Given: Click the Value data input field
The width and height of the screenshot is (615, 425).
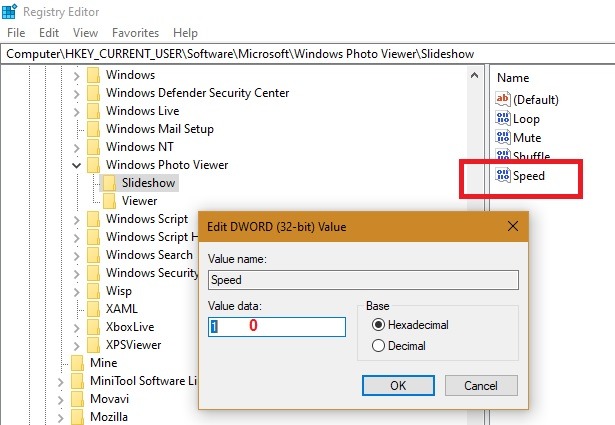Looking at the screenshot, I should coord(277,327).
